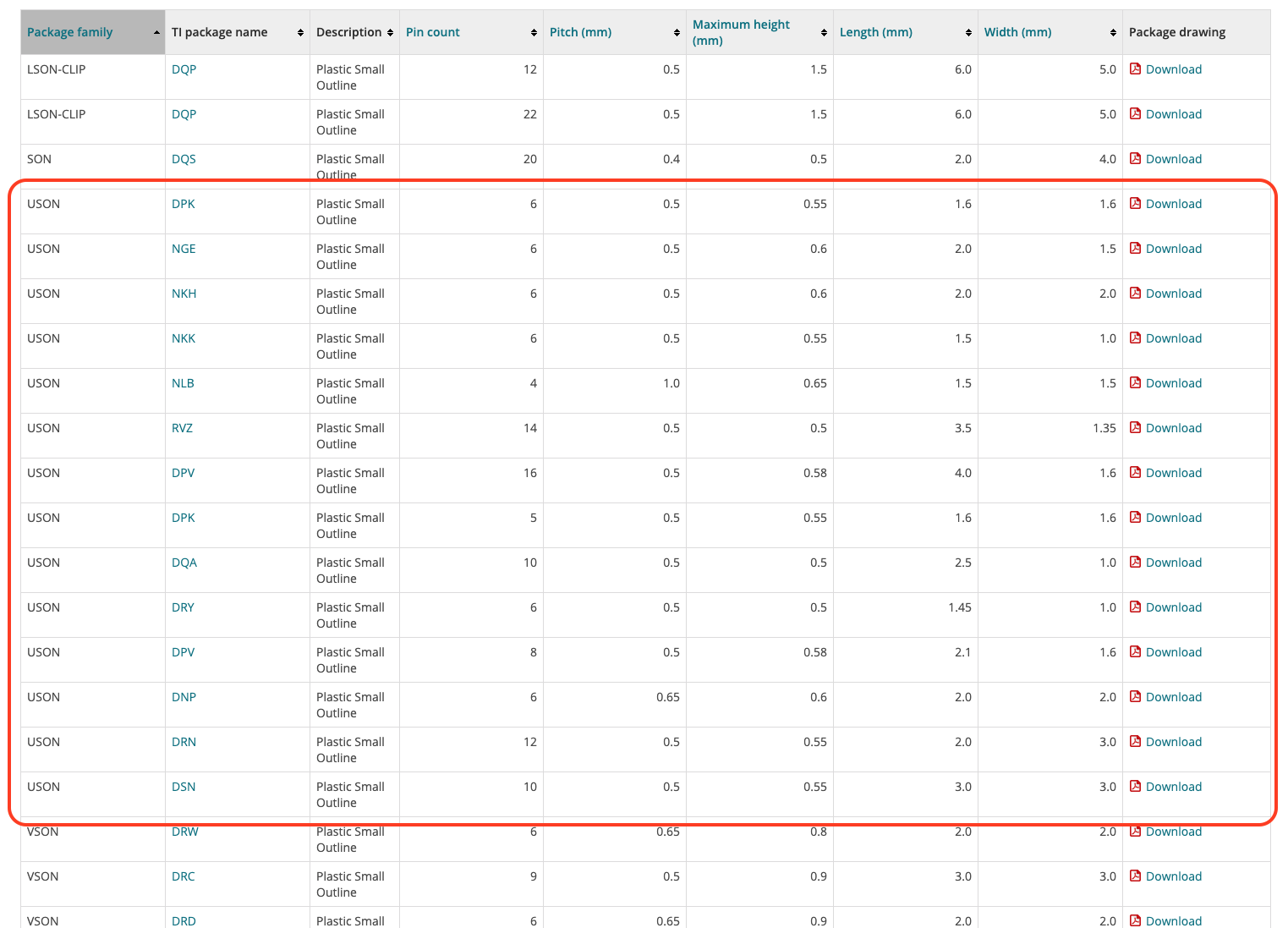Image resolution: width=1288 pixels, height=928 pixels.
Task: Click the PDF icon beside NGE package download
Action: tap(1135, 249)
